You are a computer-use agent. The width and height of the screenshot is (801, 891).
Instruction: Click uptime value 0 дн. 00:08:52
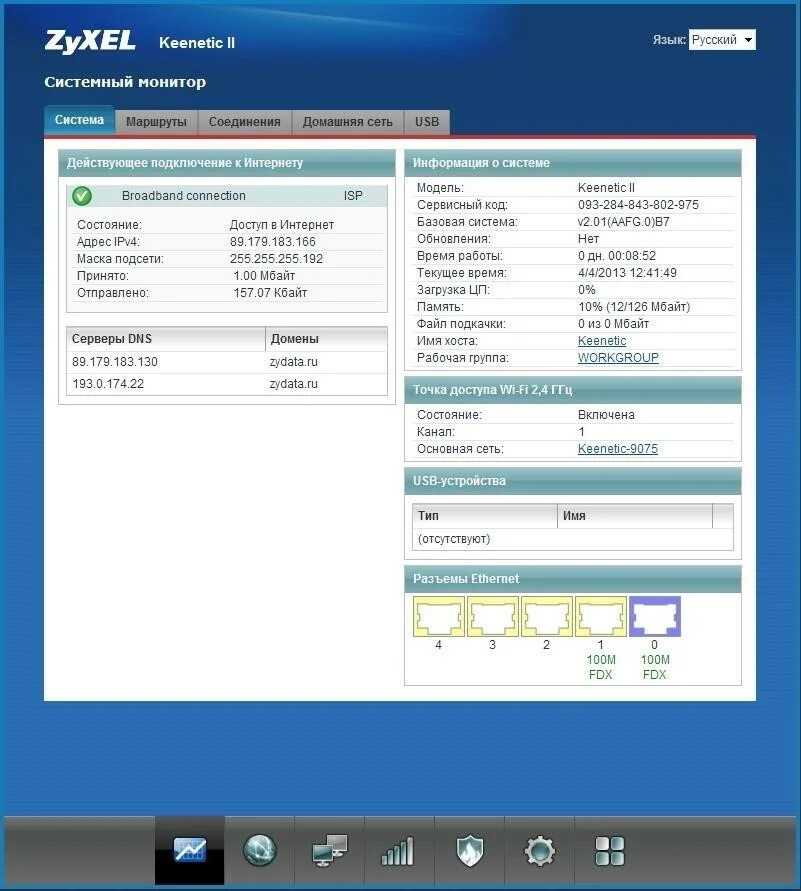[617, 256]
